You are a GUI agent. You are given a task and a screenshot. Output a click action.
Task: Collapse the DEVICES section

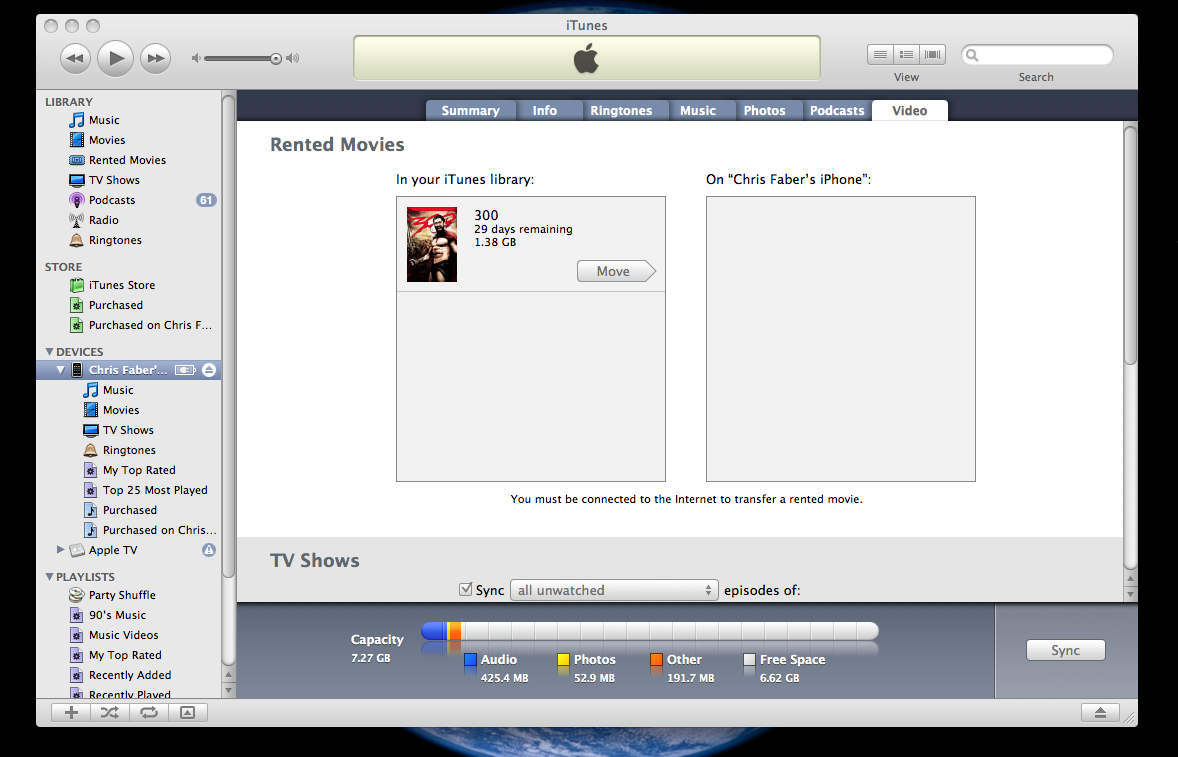[x=50, y=351]
